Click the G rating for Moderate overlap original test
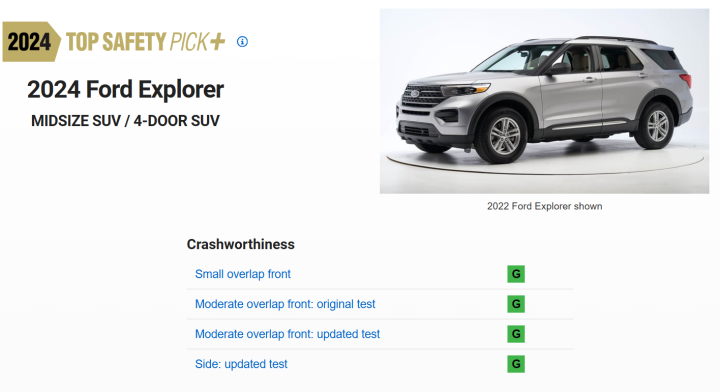Viewport: 720px width, 392px height. coord(516,304)
